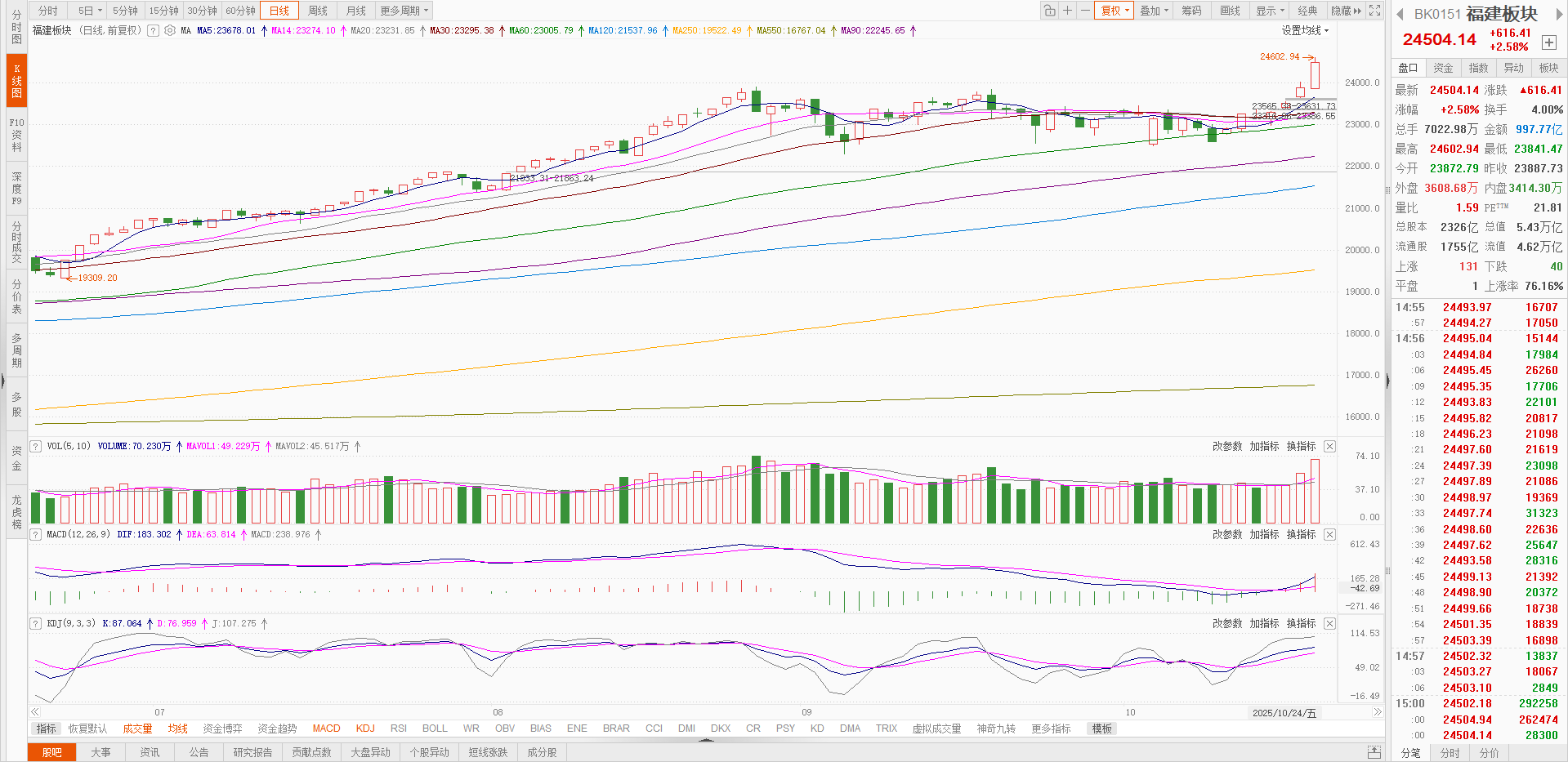Add 福建板块 to watchlist with plus box
The image size is (1568, 762).
[1548, 42]
